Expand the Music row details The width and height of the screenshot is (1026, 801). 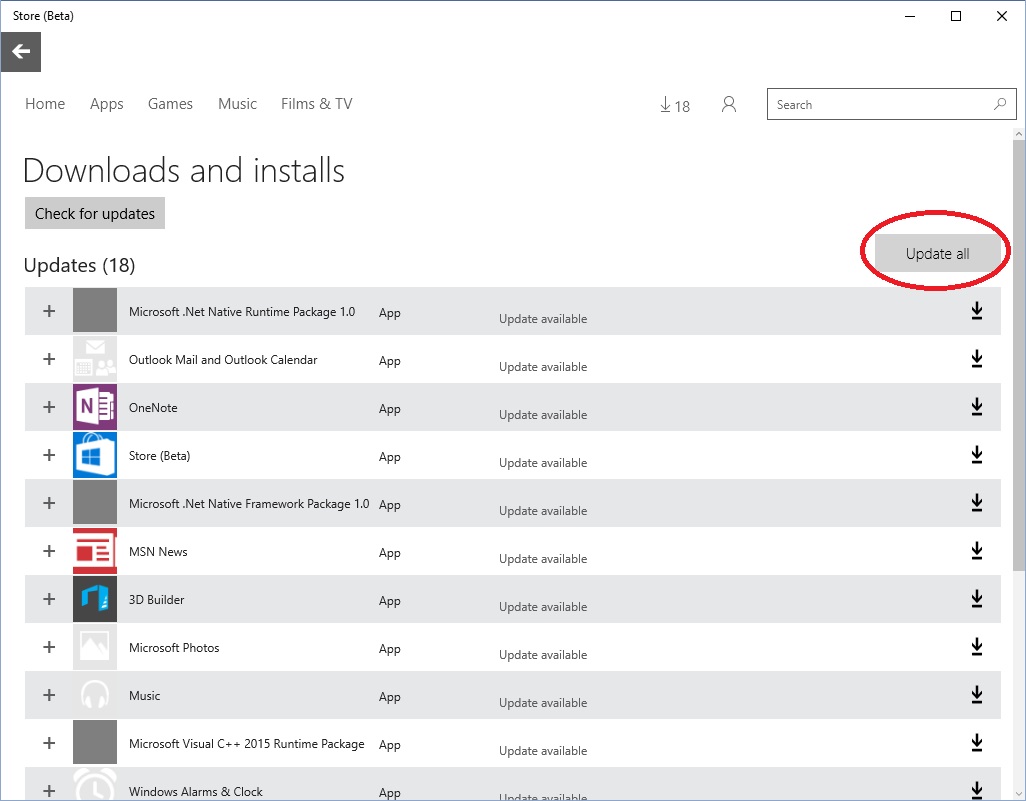[49, 695]
